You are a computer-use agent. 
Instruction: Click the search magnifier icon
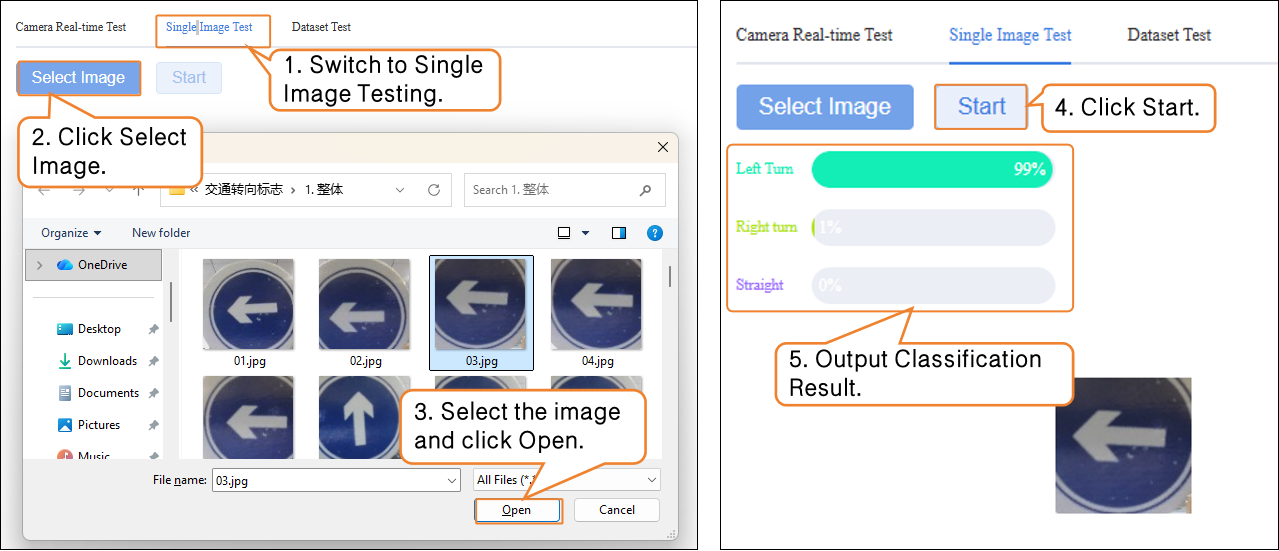(x=645, y=190)
